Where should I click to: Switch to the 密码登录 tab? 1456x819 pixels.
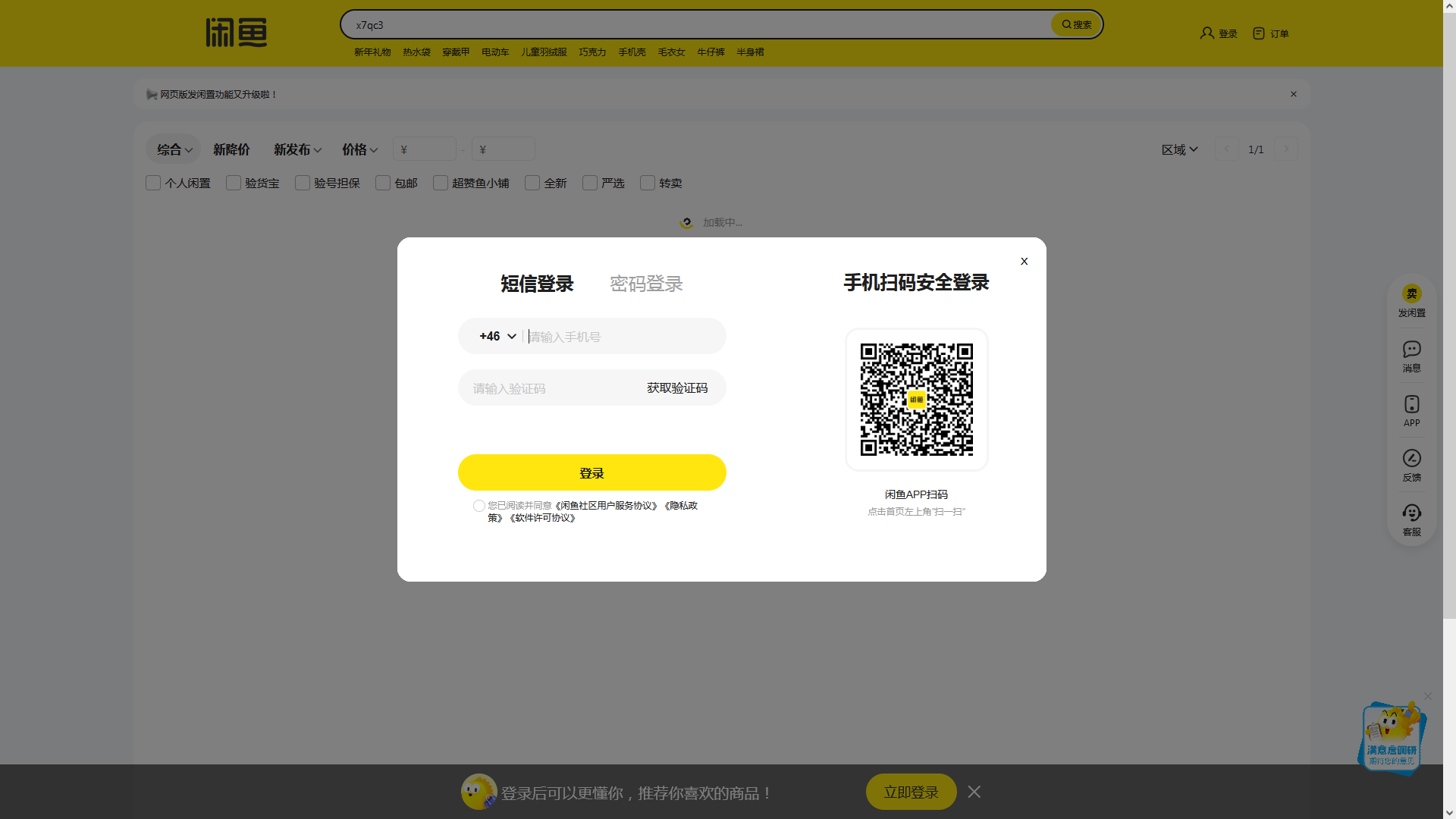(x=646, y=284)
